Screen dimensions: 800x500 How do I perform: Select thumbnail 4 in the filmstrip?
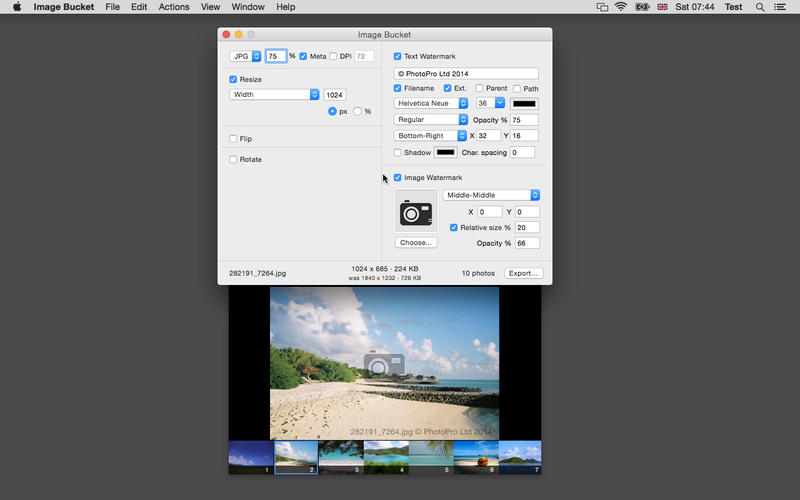[x=386, y=457]
